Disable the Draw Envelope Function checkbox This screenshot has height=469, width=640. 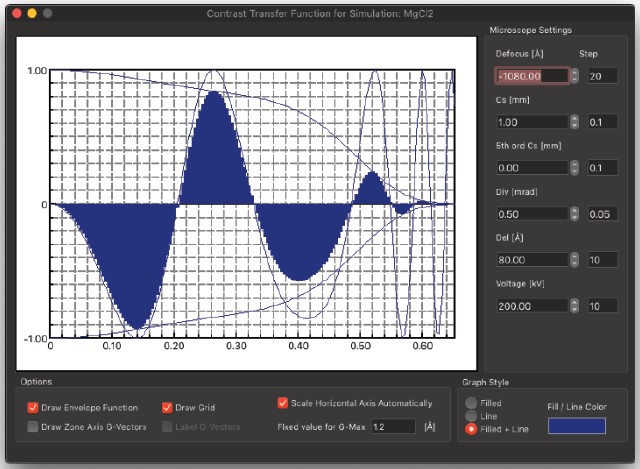[33, 407]
